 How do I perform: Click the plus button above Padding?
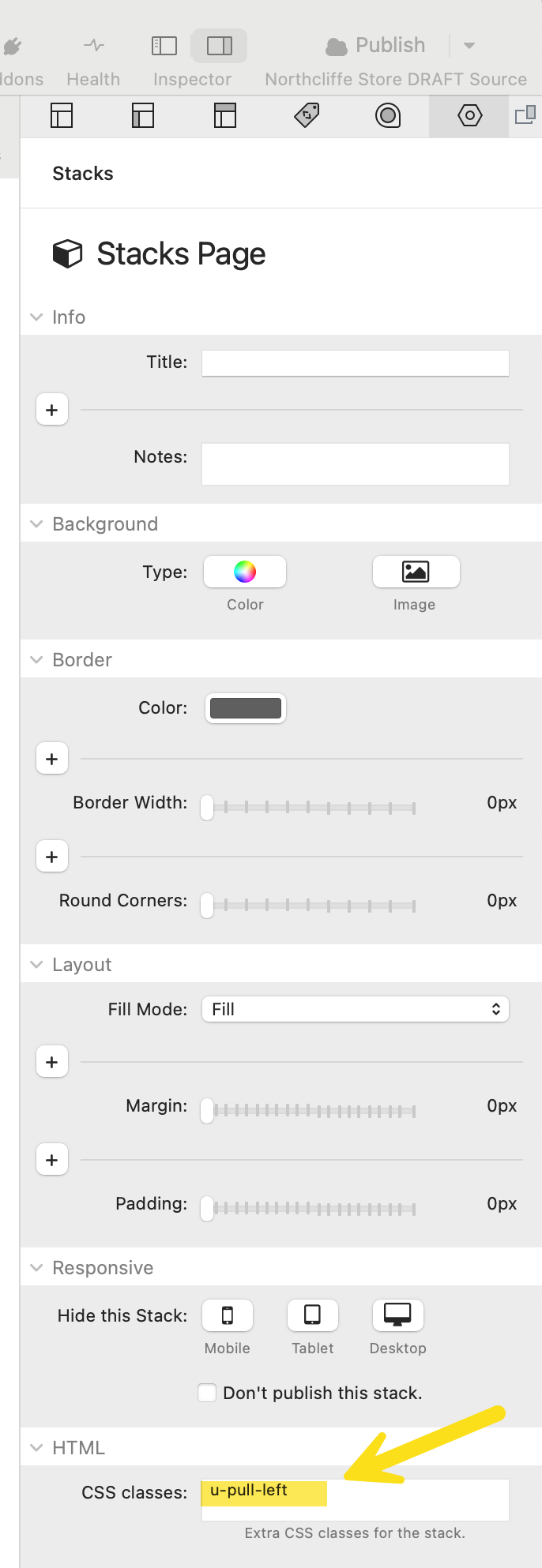tap(52, 1160)
